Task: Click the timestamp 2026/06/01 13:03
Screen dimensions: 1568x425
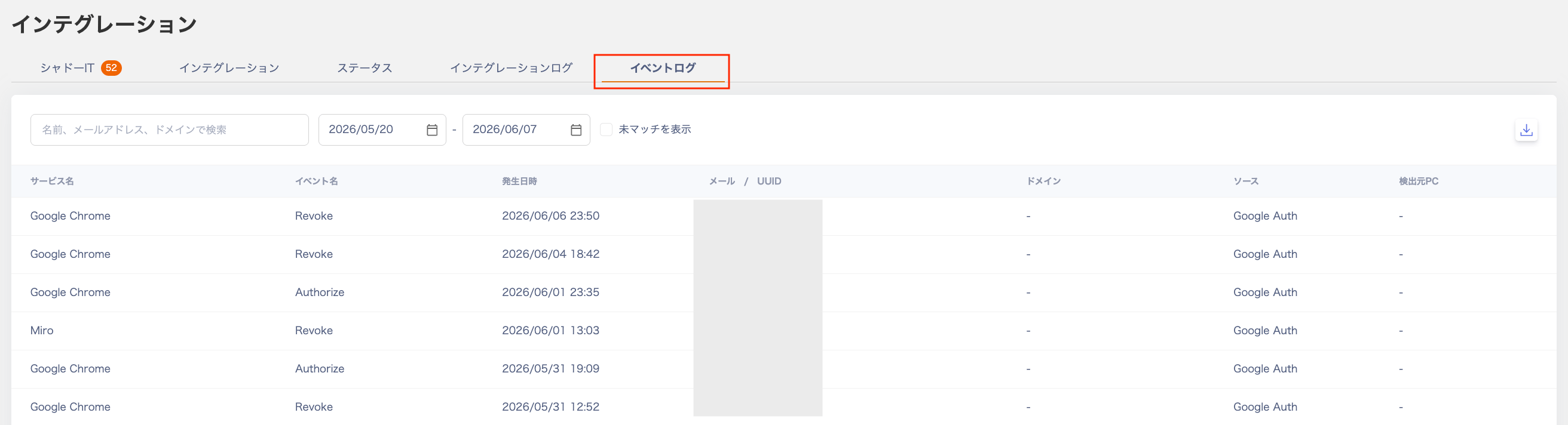Action: tap(551, 331)
